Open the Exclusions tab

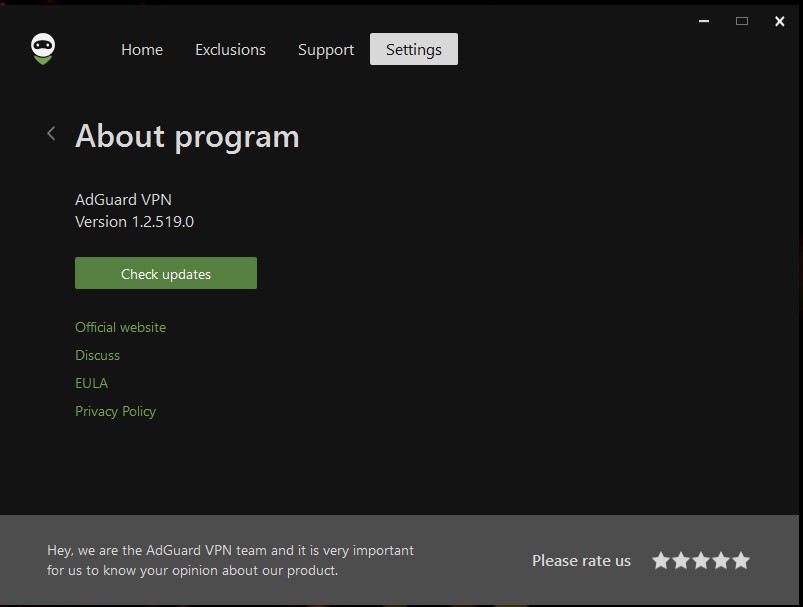(230, 49)
